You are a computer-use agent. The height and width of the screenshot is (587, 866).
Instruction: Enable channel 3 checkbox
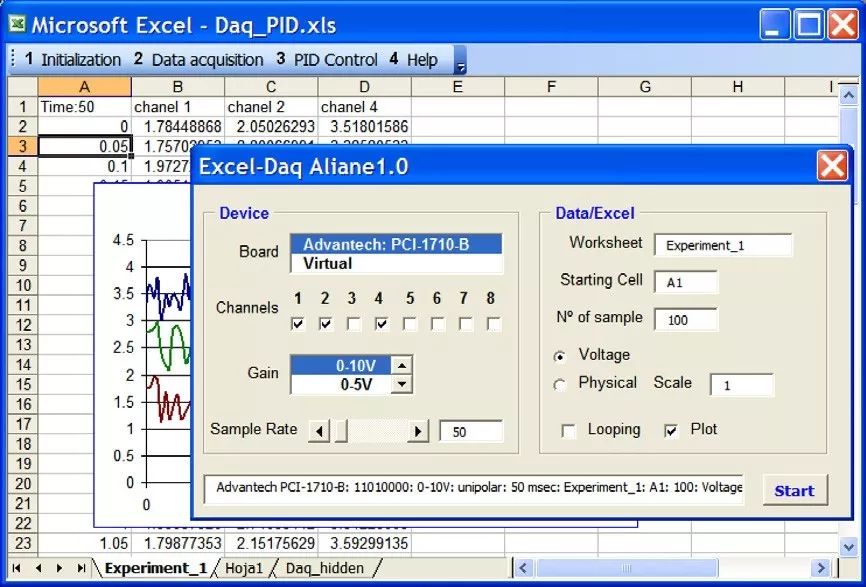354,324
